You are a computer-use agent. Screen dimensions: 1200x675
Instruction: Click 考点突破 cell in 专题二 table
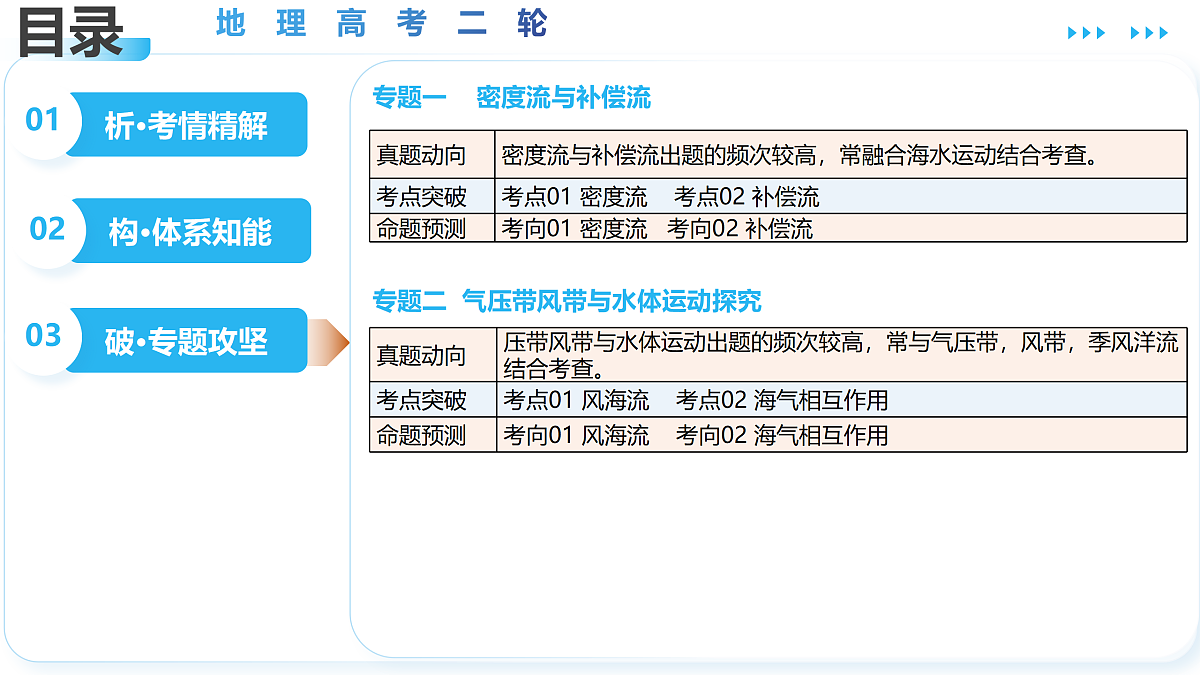(432, 400)
